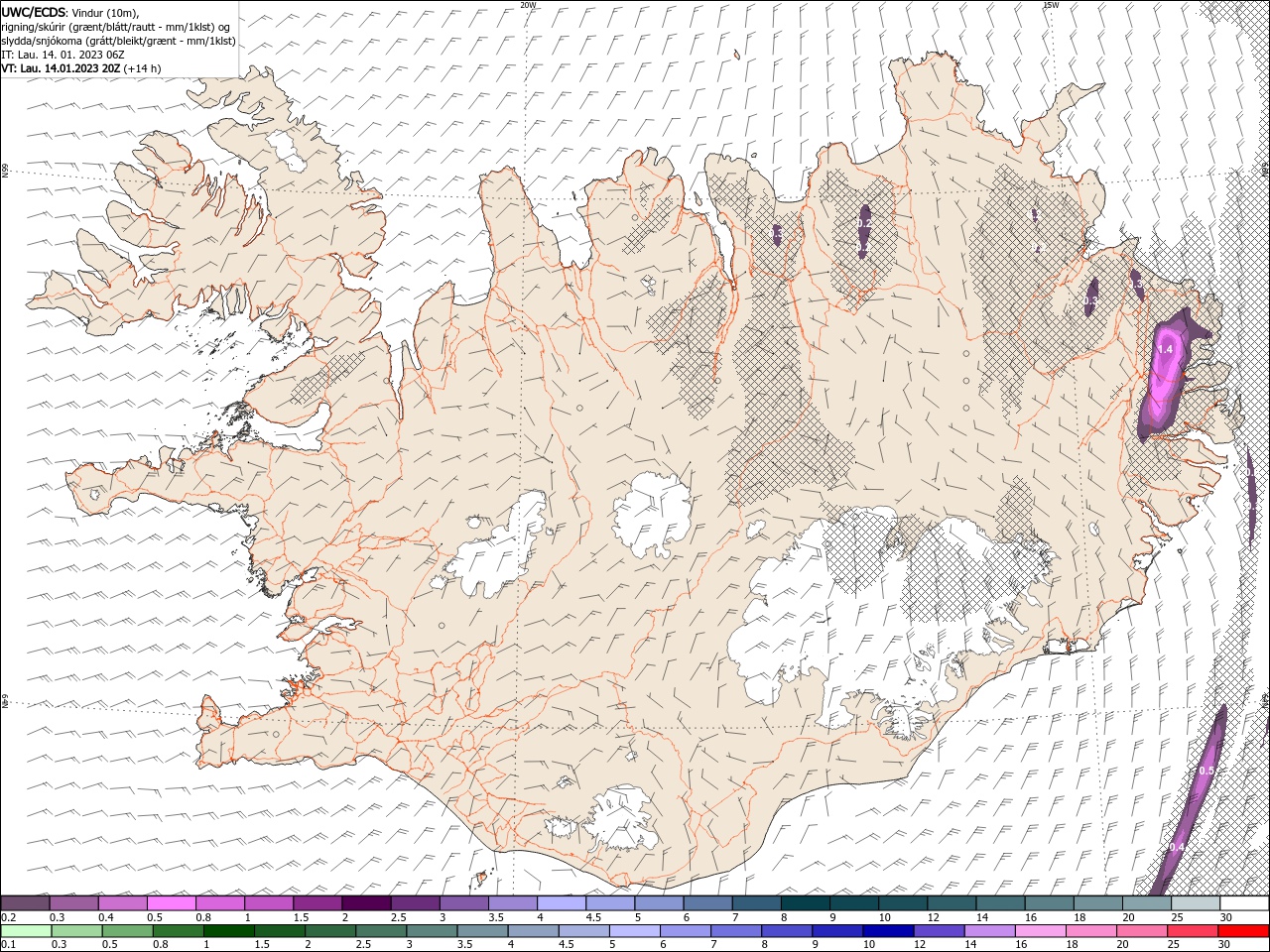Click the 1.4 snowfall value on the map
1270x952 pixels.
(1166, 350)
